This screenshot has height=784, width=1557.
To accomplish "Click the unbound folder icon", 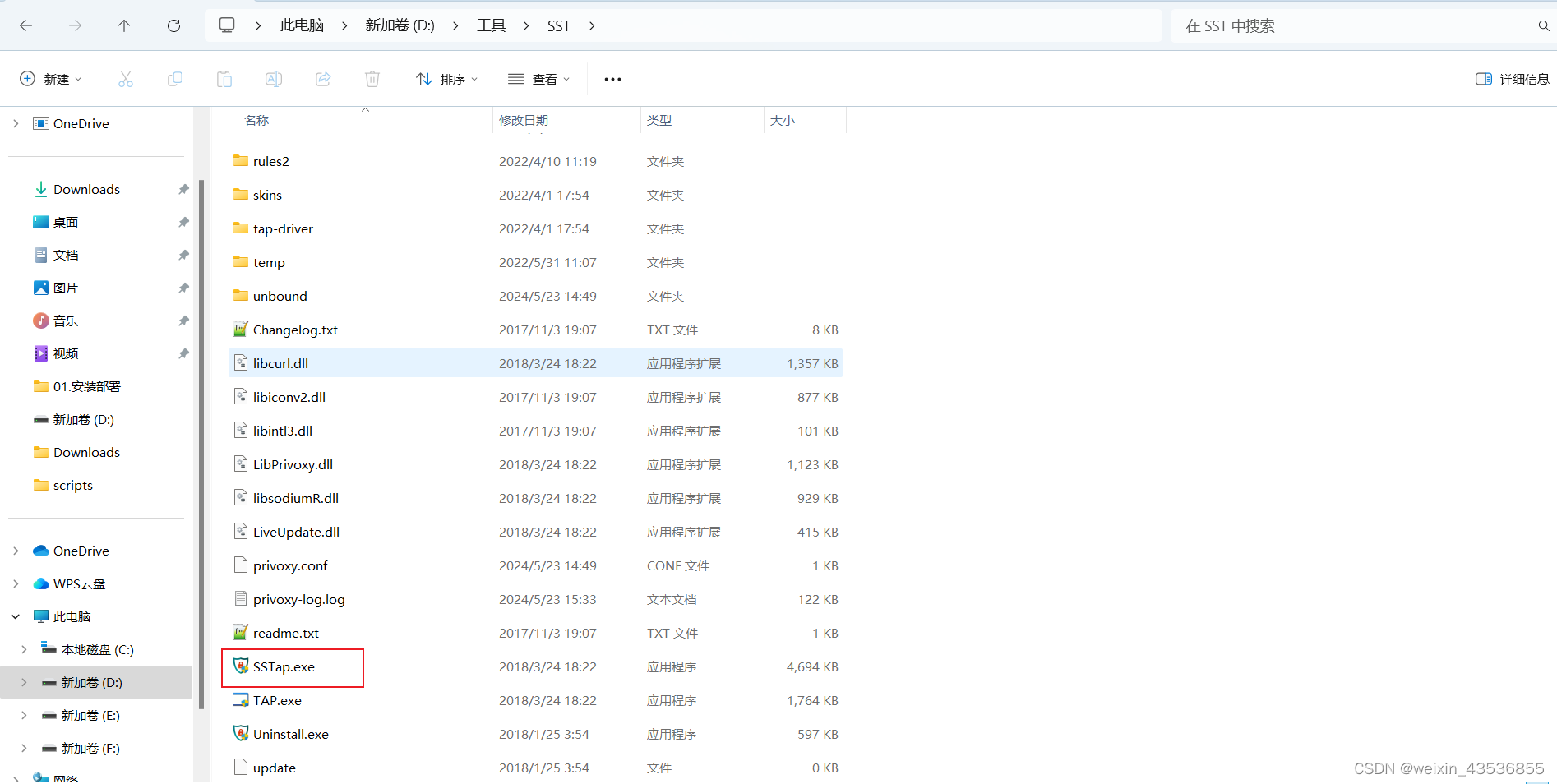I will pyautogui.click(x=241, y=296).
